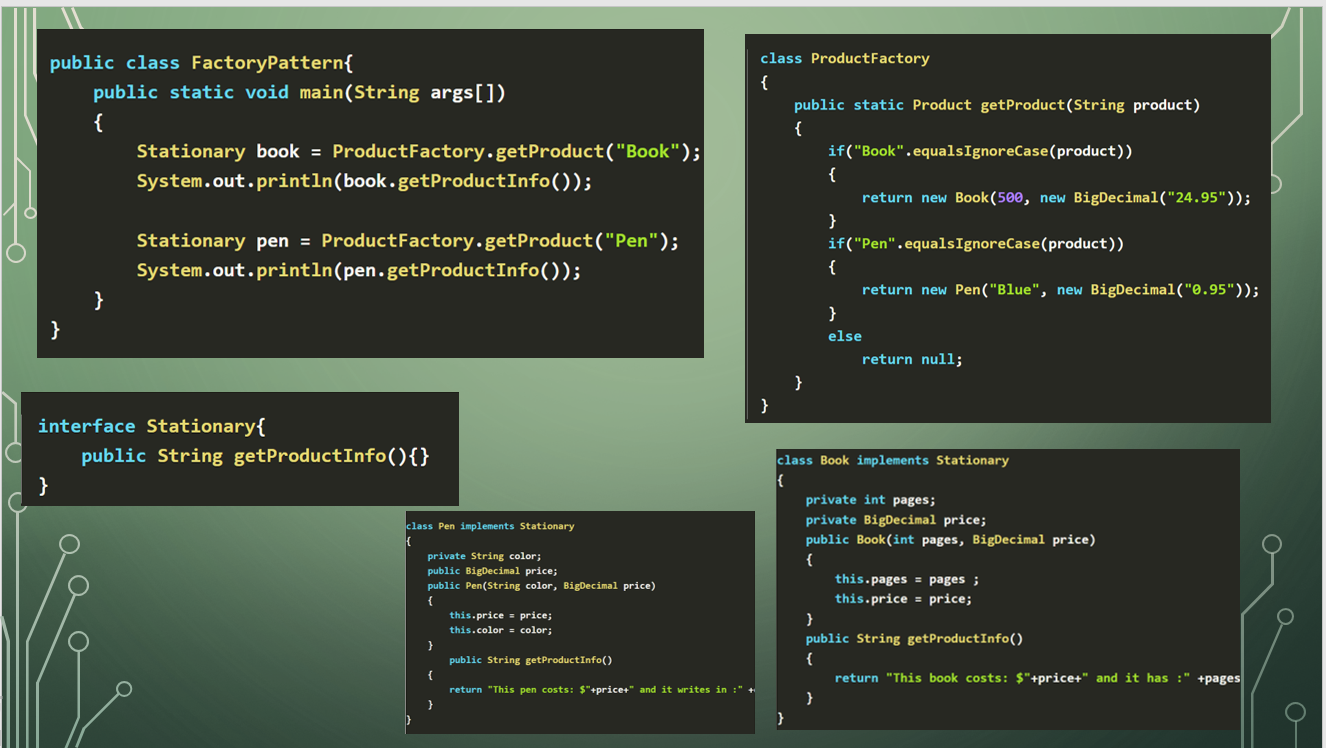Click "this.price = price;" inside the Pen class

500,616
